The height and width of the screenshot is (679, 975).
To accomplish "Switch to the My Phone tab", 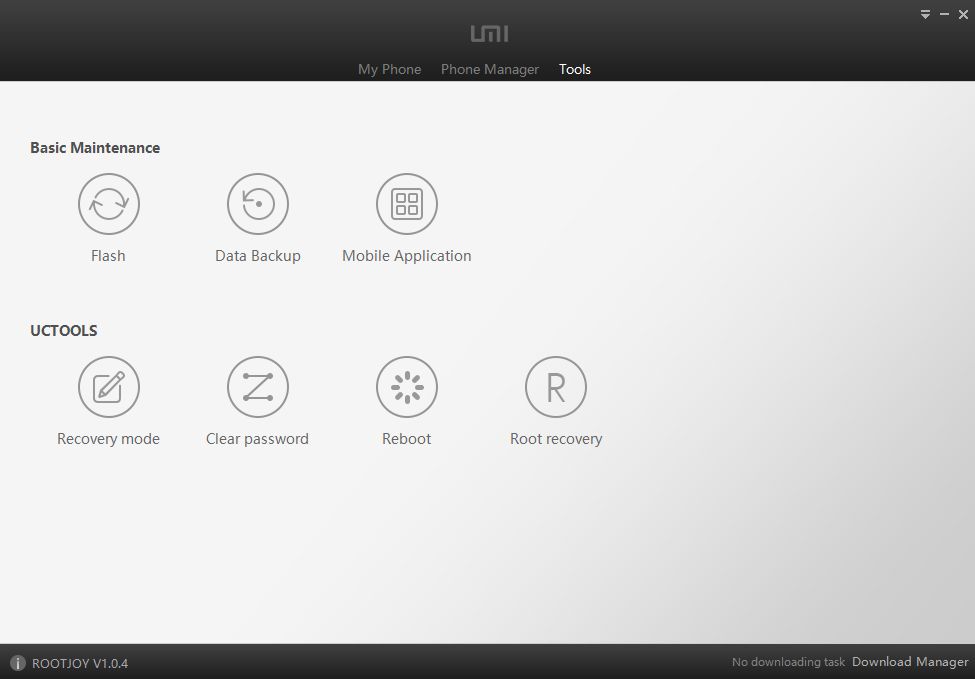I will 389,69.
